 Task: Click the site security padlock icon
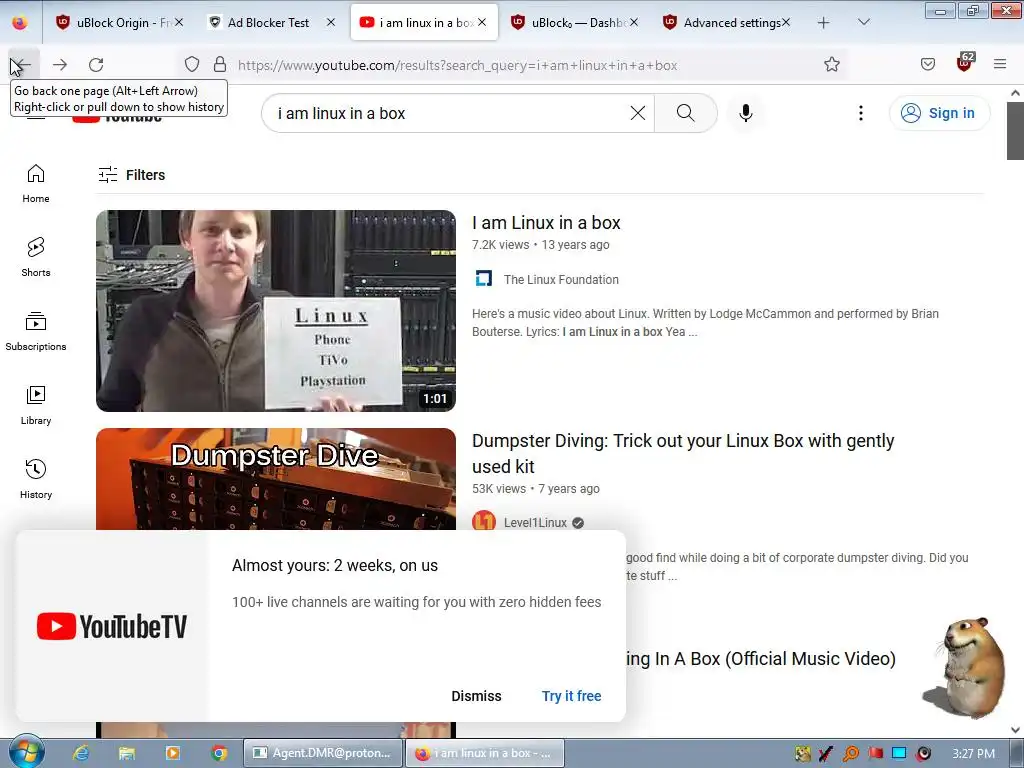220,64
